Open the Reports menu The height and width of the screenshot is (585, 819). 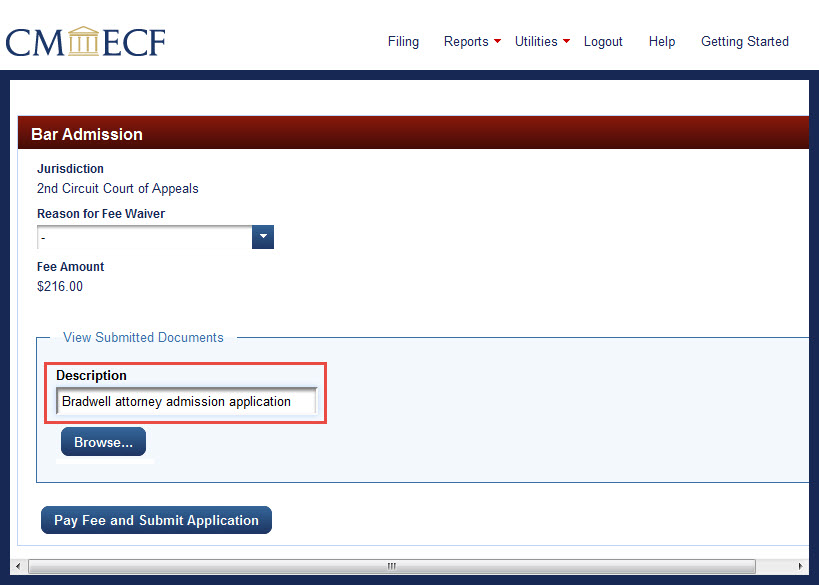465,42
